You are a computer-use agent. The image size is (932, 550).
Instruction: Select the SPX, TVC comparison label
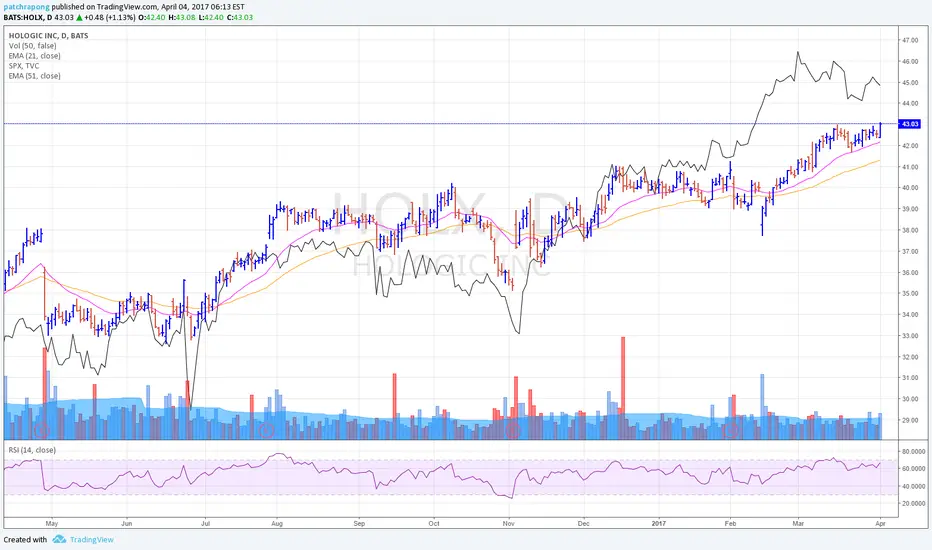[24, 66]
